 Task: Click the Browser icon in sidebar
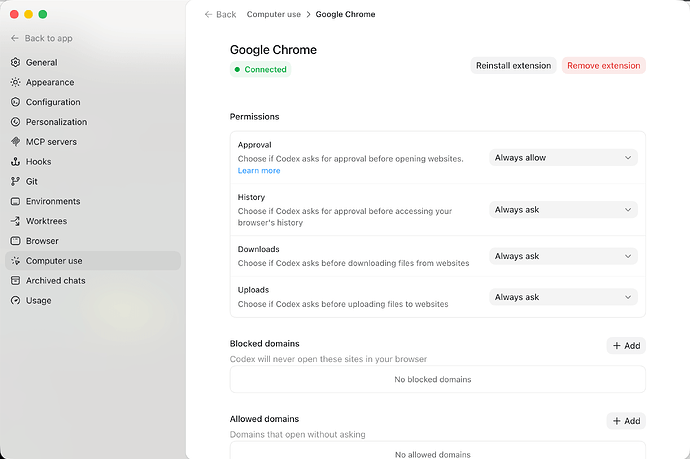tap(15, 241)
